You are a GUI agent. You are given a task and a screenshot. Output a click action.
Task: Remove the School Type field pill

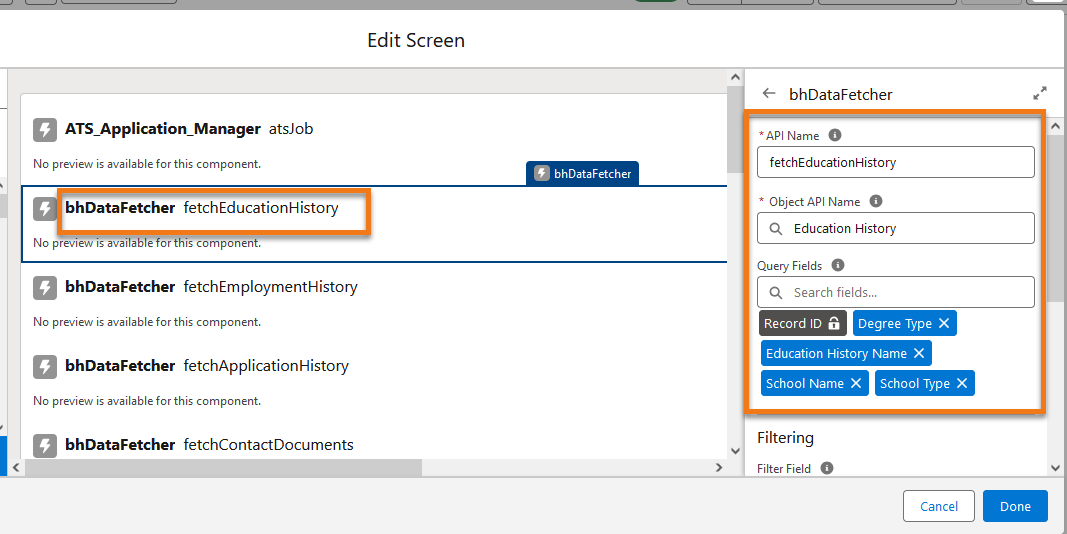962,383
